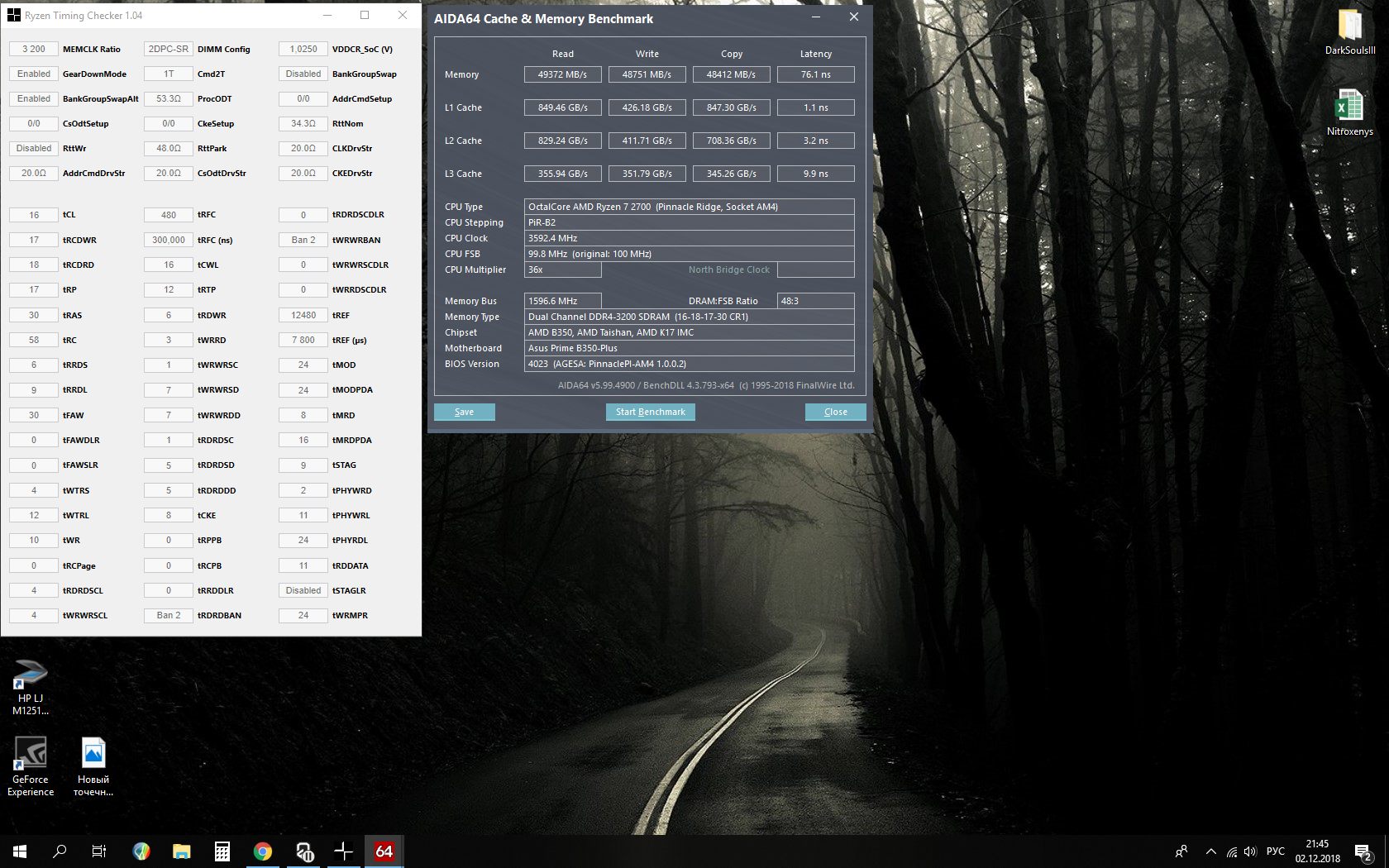1389x868 pixels.
Task: Open the clock and calendar flyout
Action: [1318, 851]
